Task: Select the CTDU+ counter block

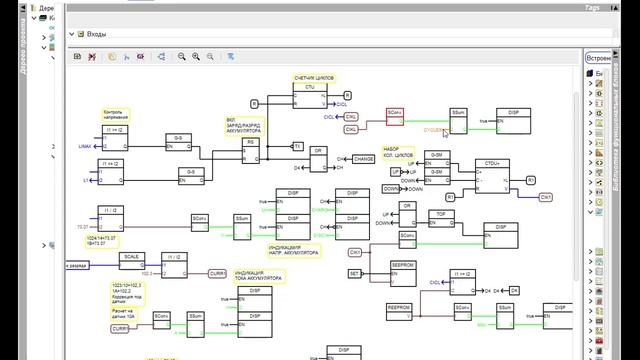Action: [492, 176]
